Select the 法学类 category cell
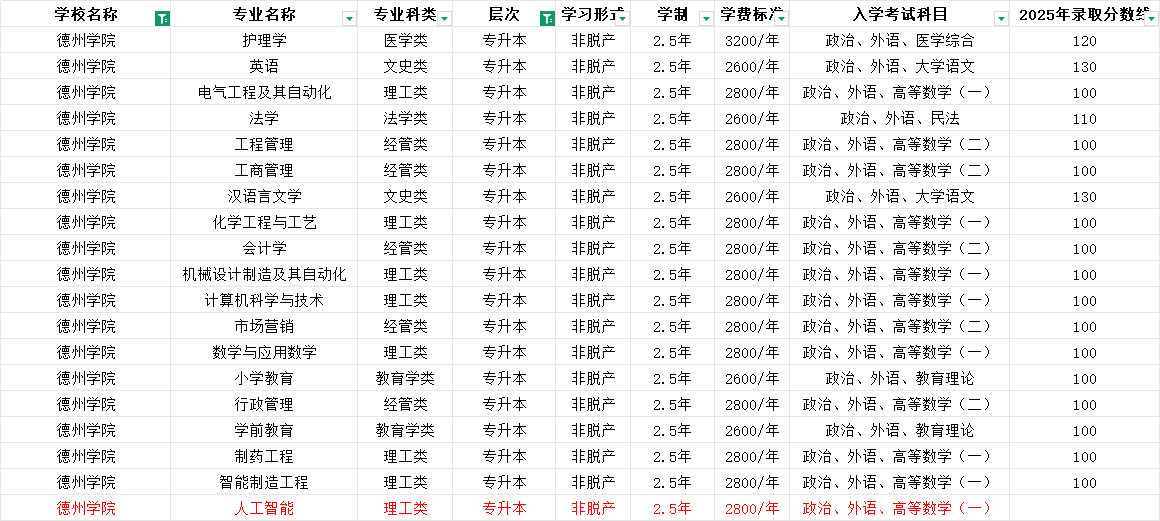The height and width of the screenshot is (521, 1160). 405,118
